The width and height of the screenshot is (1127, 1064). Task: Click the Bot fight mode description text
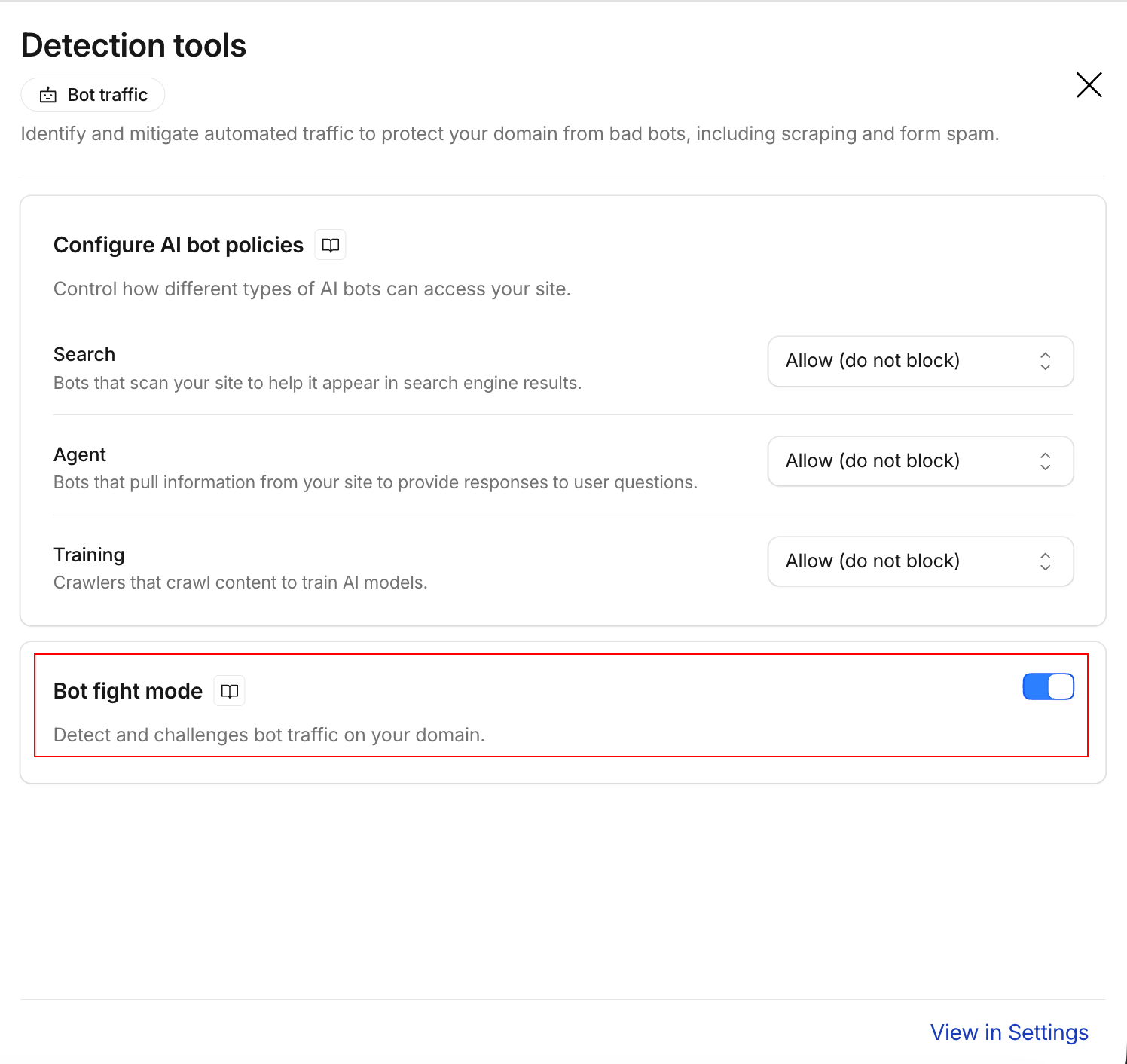click(x=269, y=735)
